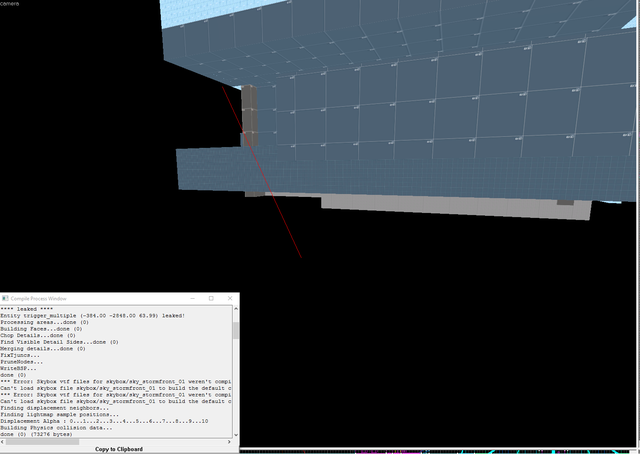Close the Compile Process Window
This screenshot has height=454, width=640.
tap(230, 298)
